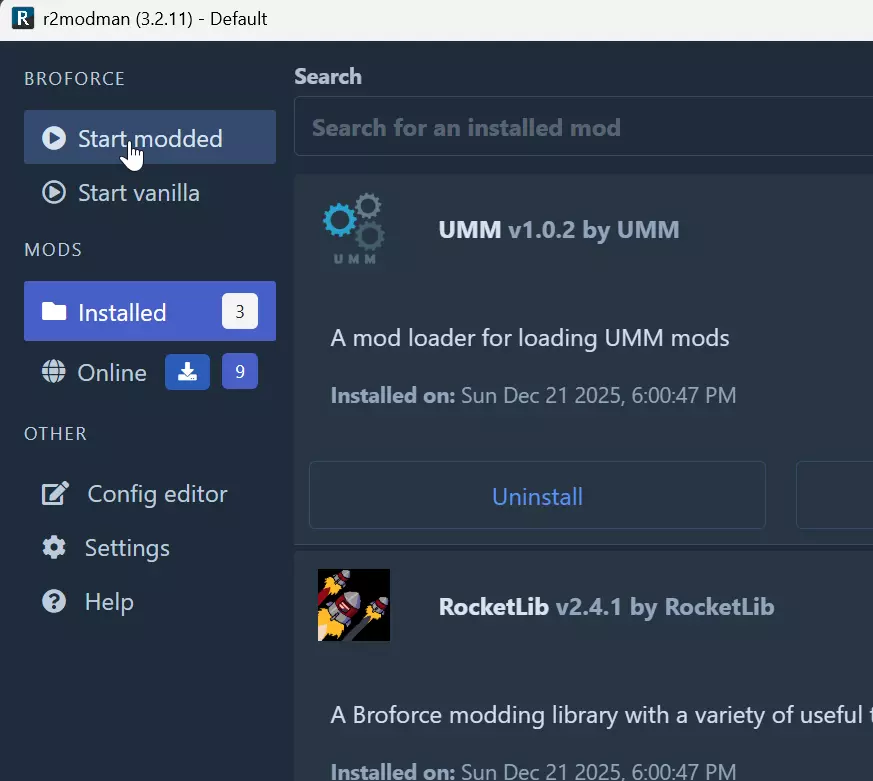873x781 pixels.
Task: Focus the installed mod search field
Action: pos(583,127)
